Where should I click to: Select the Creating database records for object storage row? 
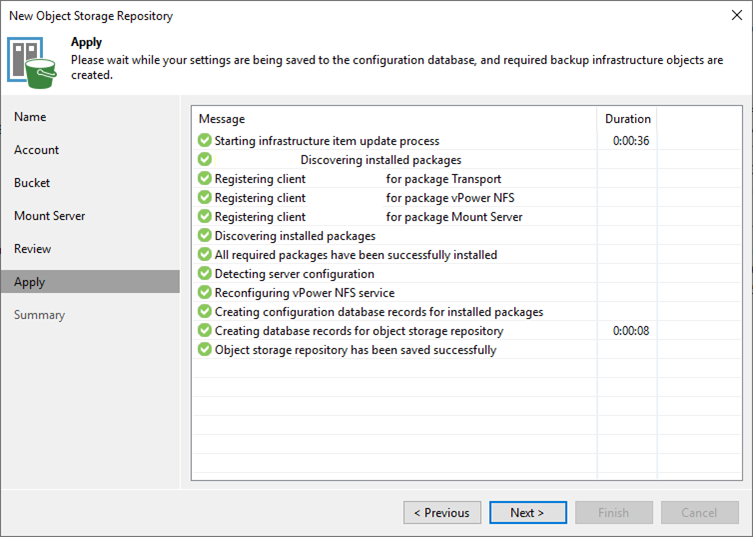point(359,331)
